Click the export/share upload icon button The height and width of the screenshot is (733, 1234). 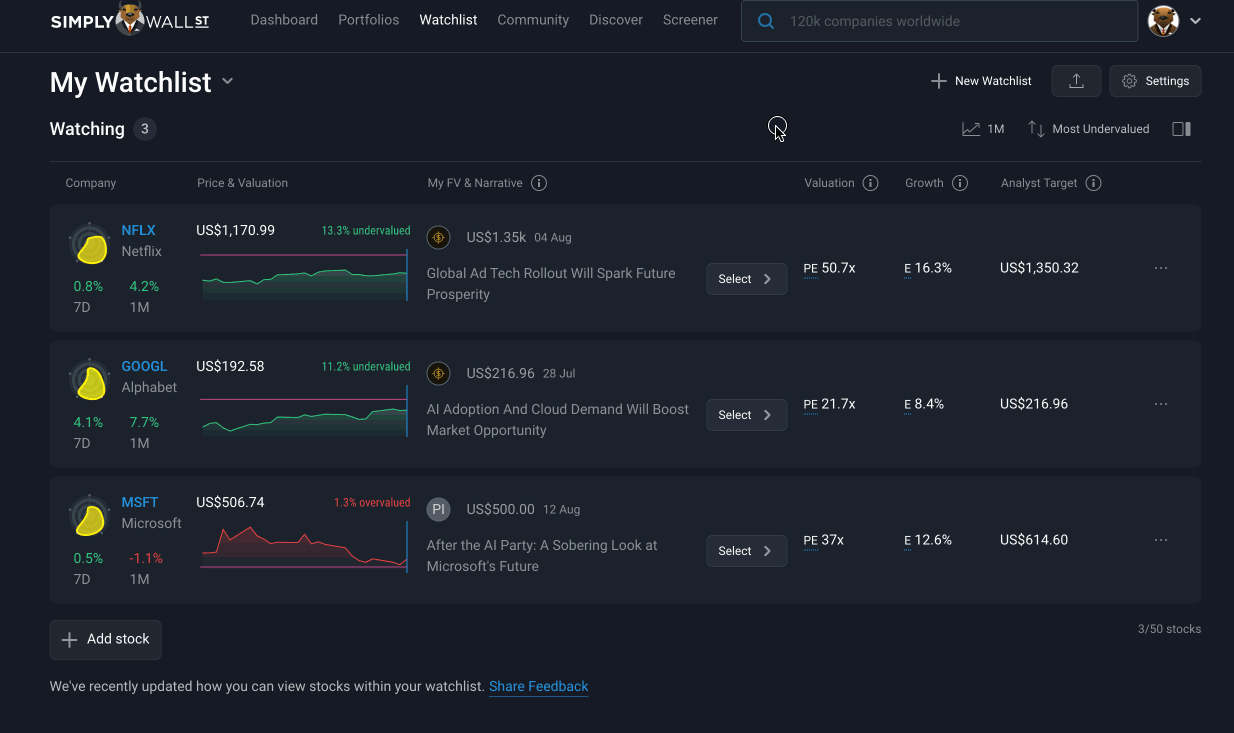point(1076,81)
